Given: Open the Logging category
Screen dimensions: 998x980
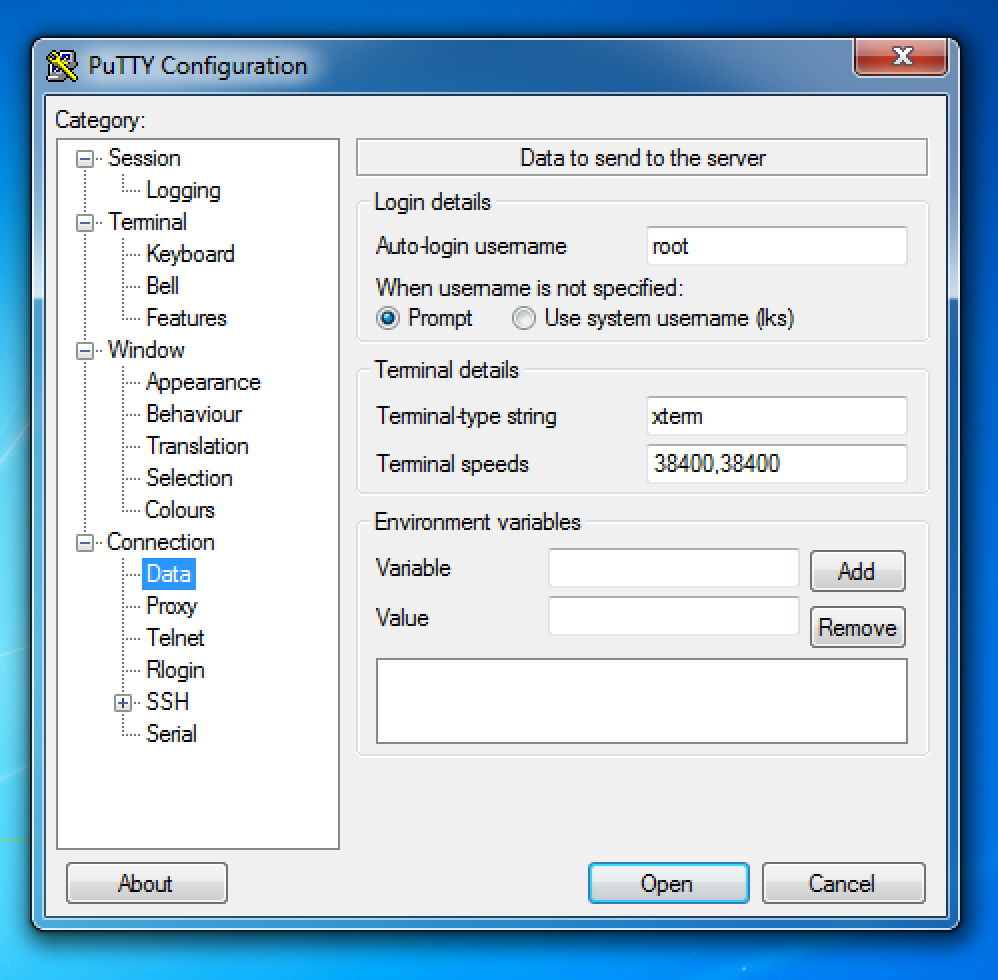Looking at the screenshot, I should [183, 190].
